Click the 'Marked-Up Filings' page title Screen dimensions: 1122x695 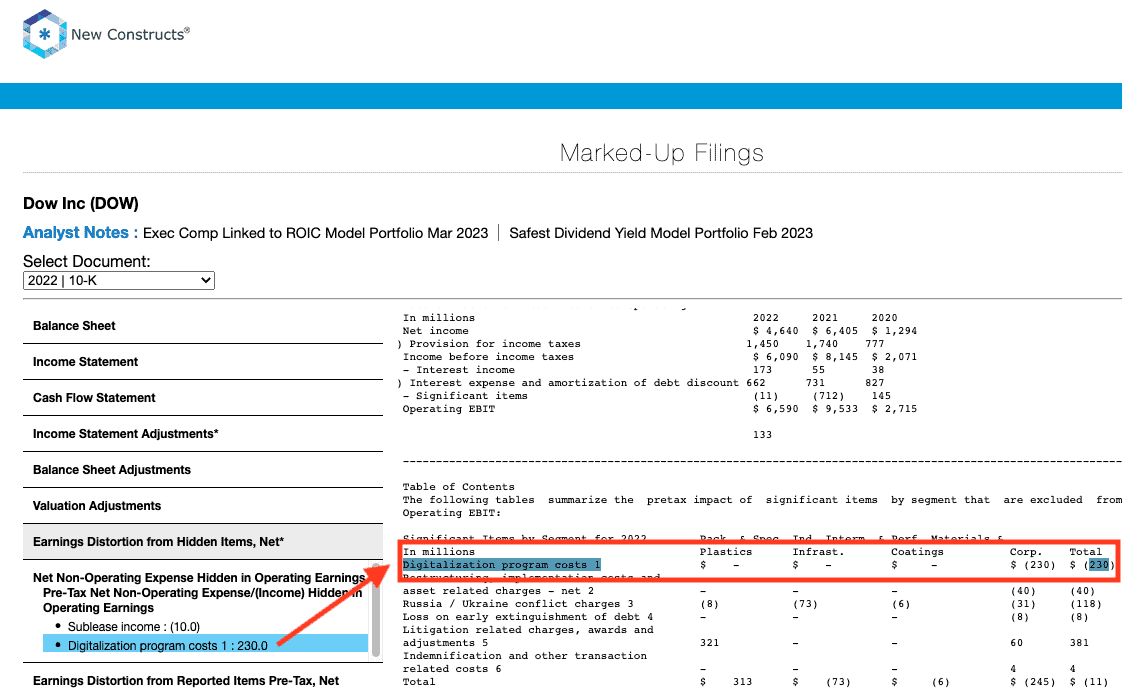point(662,152)
